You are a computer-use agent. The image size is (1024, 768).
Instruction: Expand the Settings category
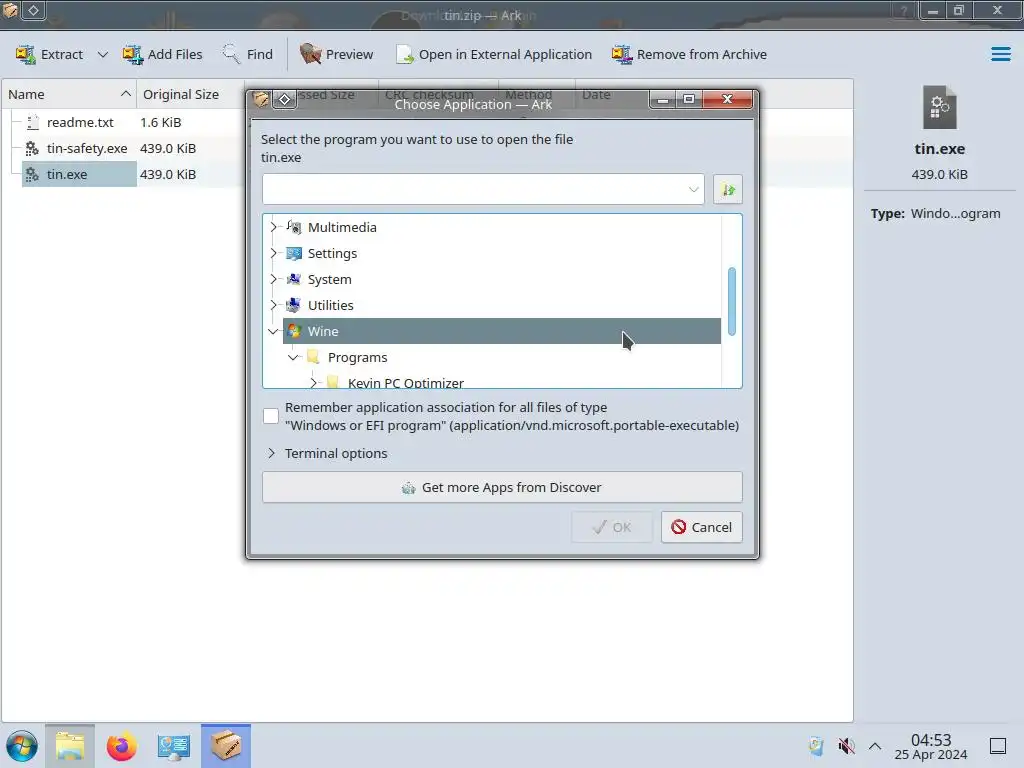pyautogui.click(x=274, y=253)
